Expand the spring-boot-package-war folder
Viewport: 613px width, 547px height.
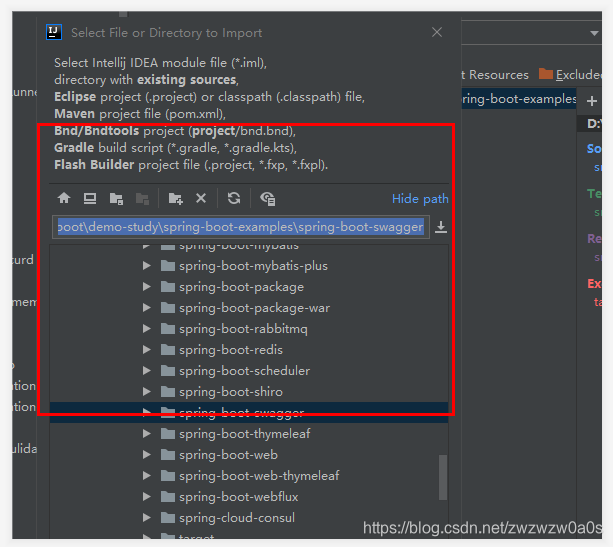tap(147, 308)
